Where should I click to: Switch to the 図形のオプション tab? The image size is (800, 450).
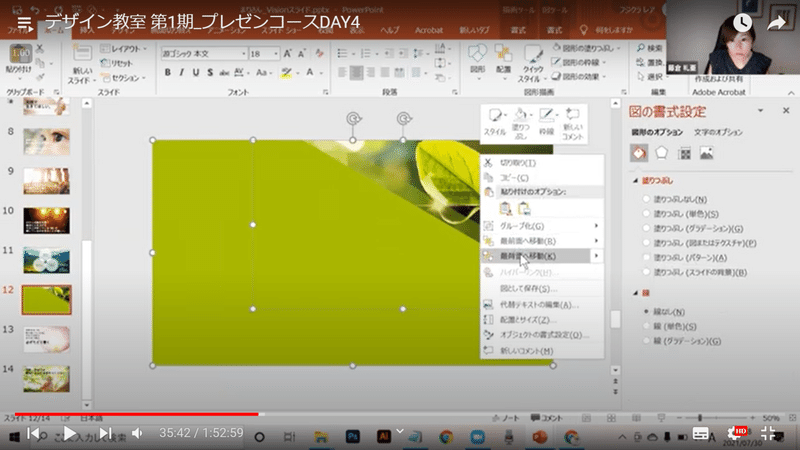pos(657,133)
